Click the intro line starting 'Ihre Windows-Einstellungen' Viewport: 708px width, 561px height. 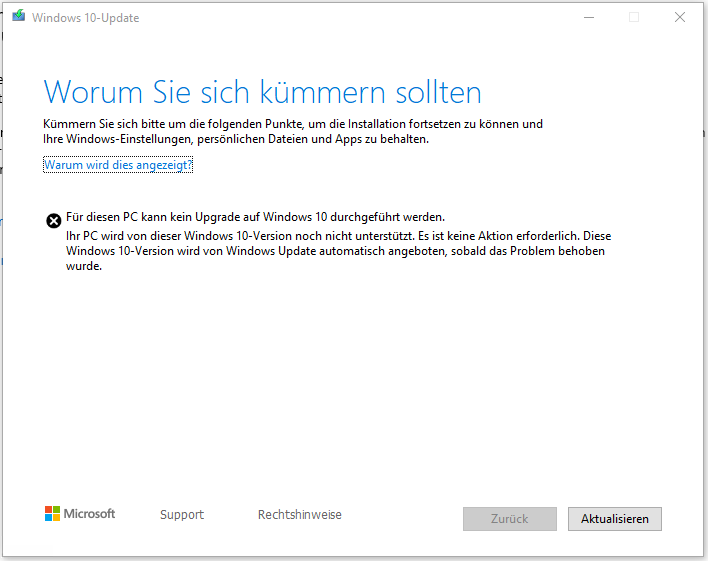coord(236,139)
